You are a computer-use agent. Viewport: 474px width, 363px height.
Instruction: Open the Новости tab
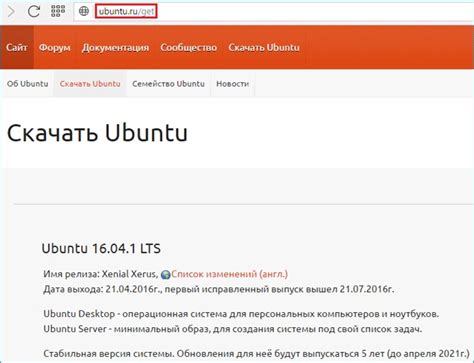pyautogui.click(x=233, y=84)
